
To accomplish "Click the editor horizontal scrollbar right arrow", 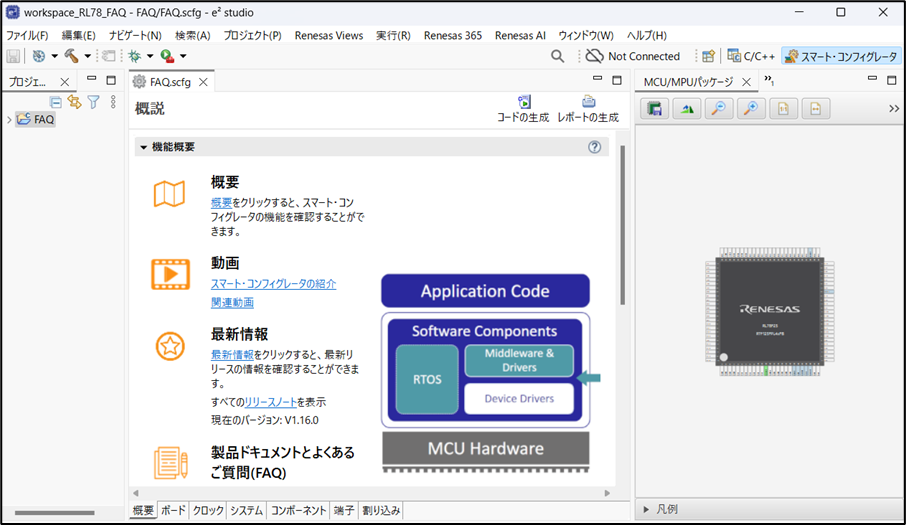I will [607, 493].
